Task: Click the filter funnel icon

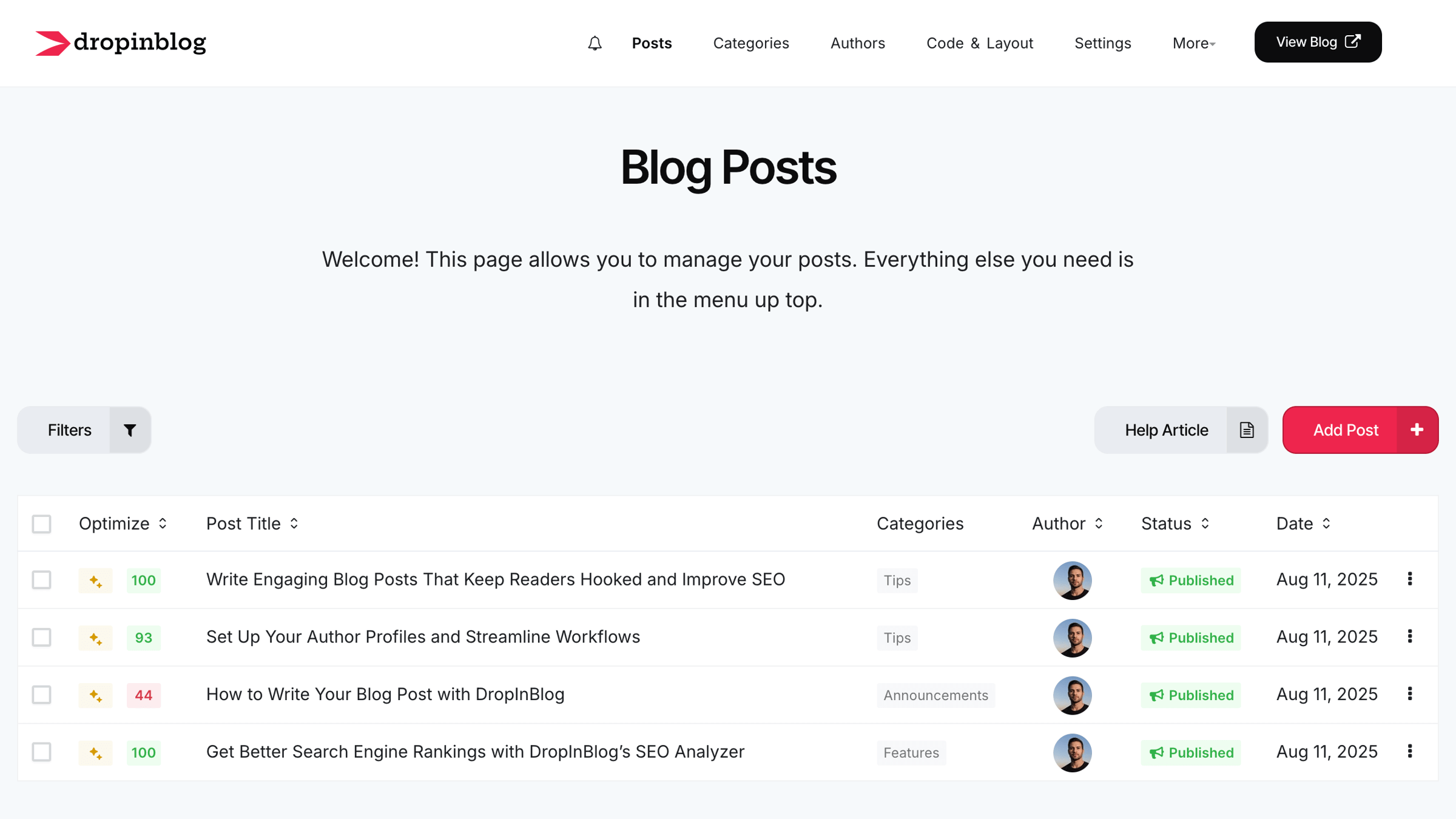Action: [x=130, y=430]
